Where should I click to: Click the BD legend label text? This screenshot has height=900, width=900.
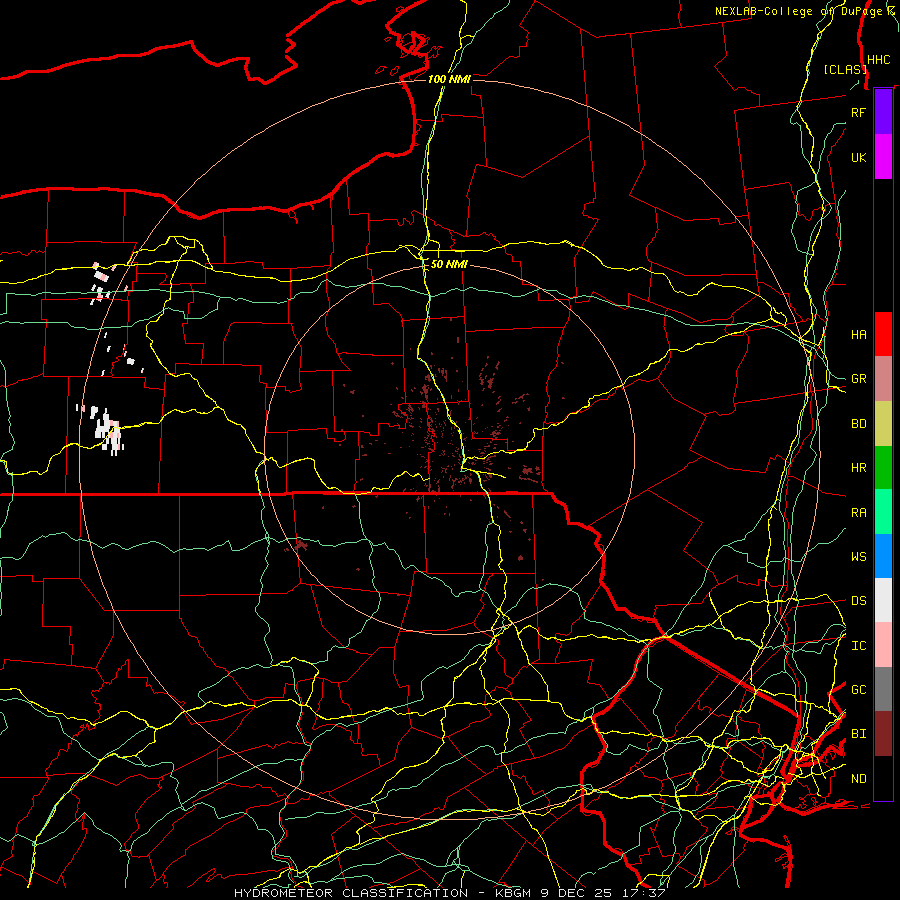(858, 424)
